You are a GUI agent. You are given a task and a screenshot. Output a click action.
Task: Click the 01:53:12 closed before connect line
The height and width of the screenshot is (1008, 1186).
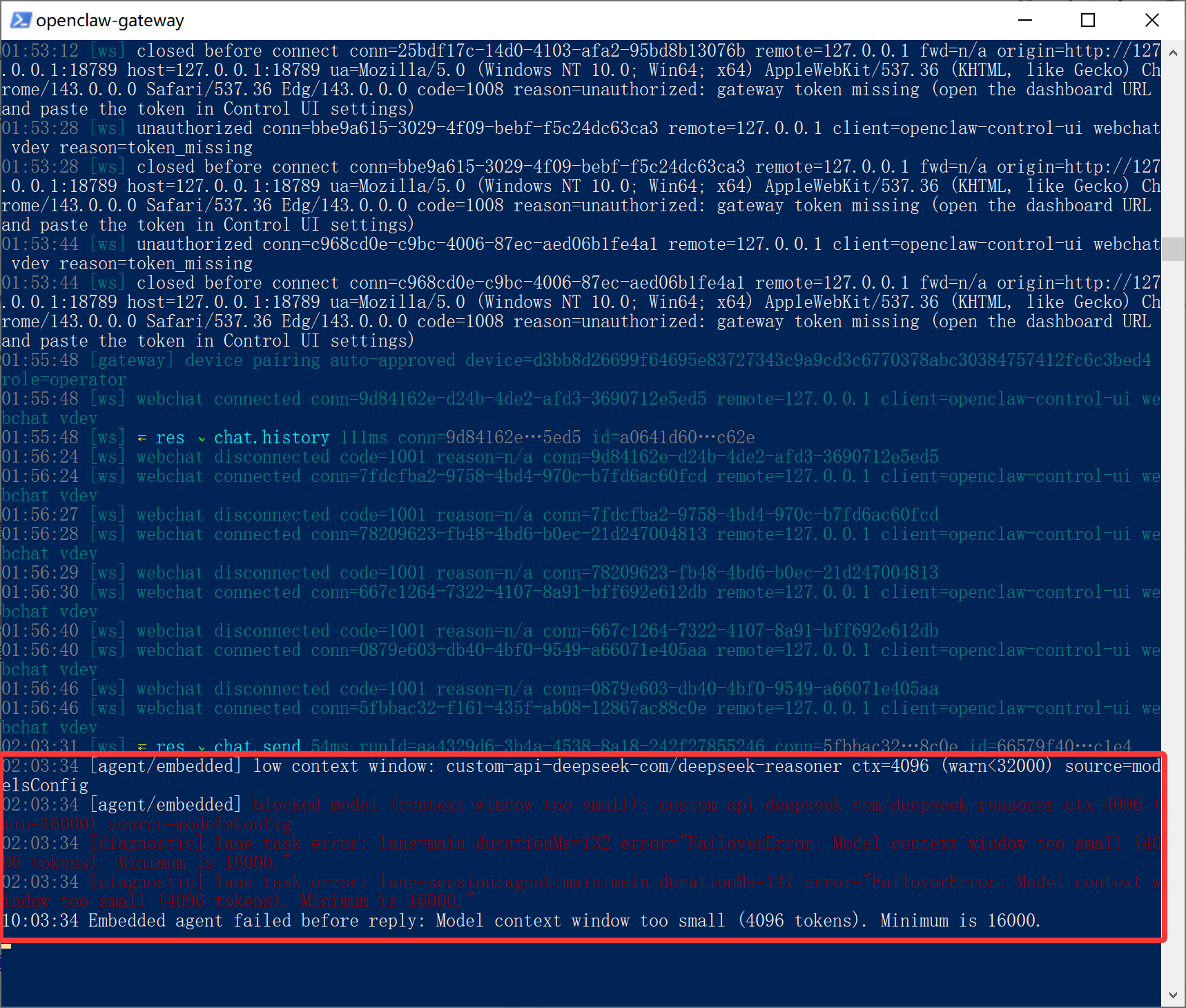(581, 79)
